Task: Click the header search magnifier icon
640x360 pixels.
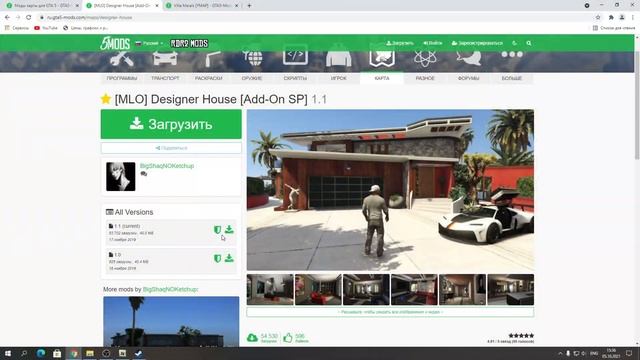Action: 529,43
